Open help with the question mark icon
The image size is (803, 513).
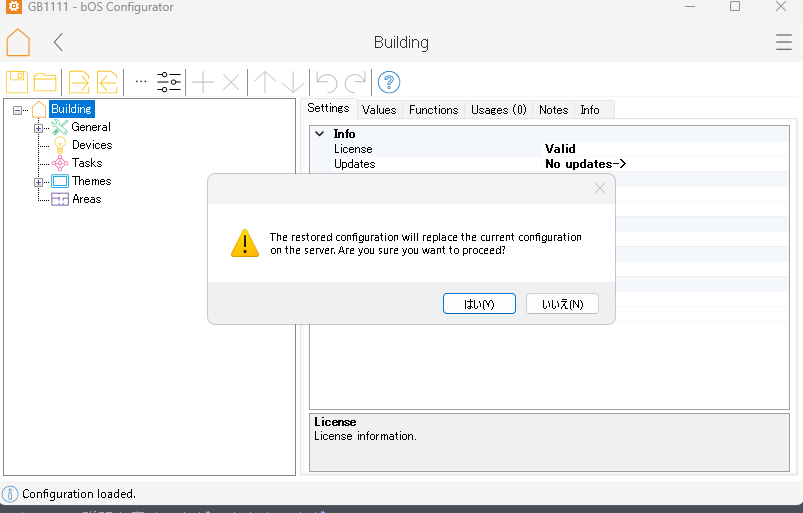pyautogui.click(x=389, y=82)
